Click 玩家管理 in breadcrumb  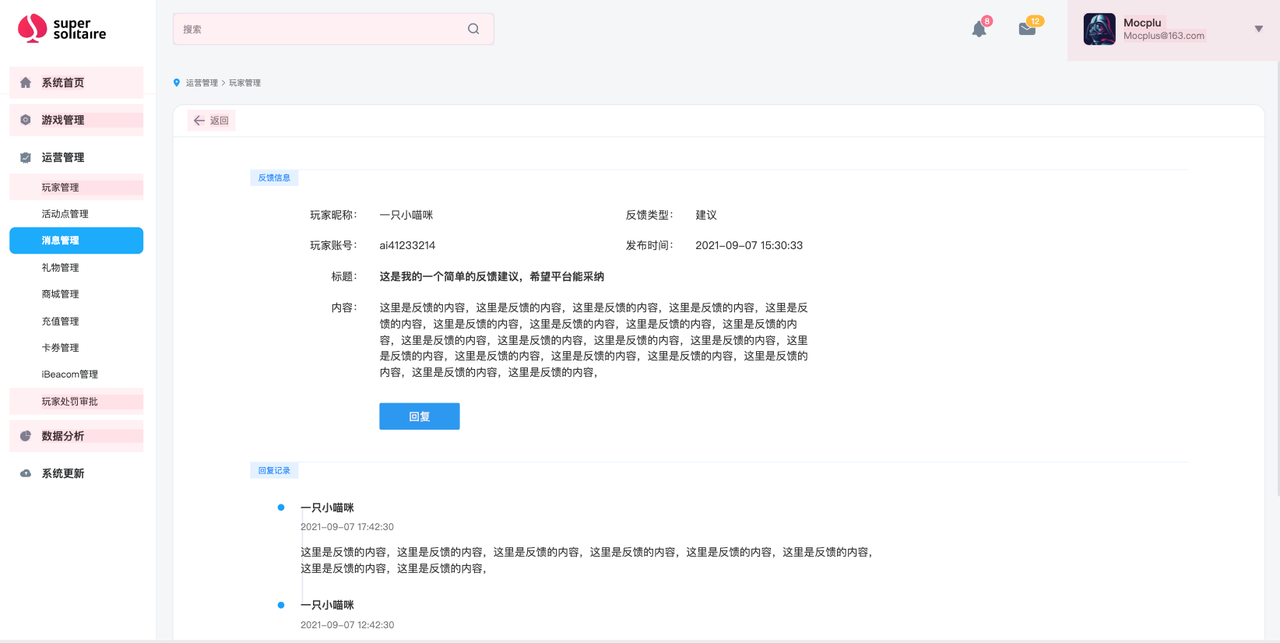[x=245, y=83]
